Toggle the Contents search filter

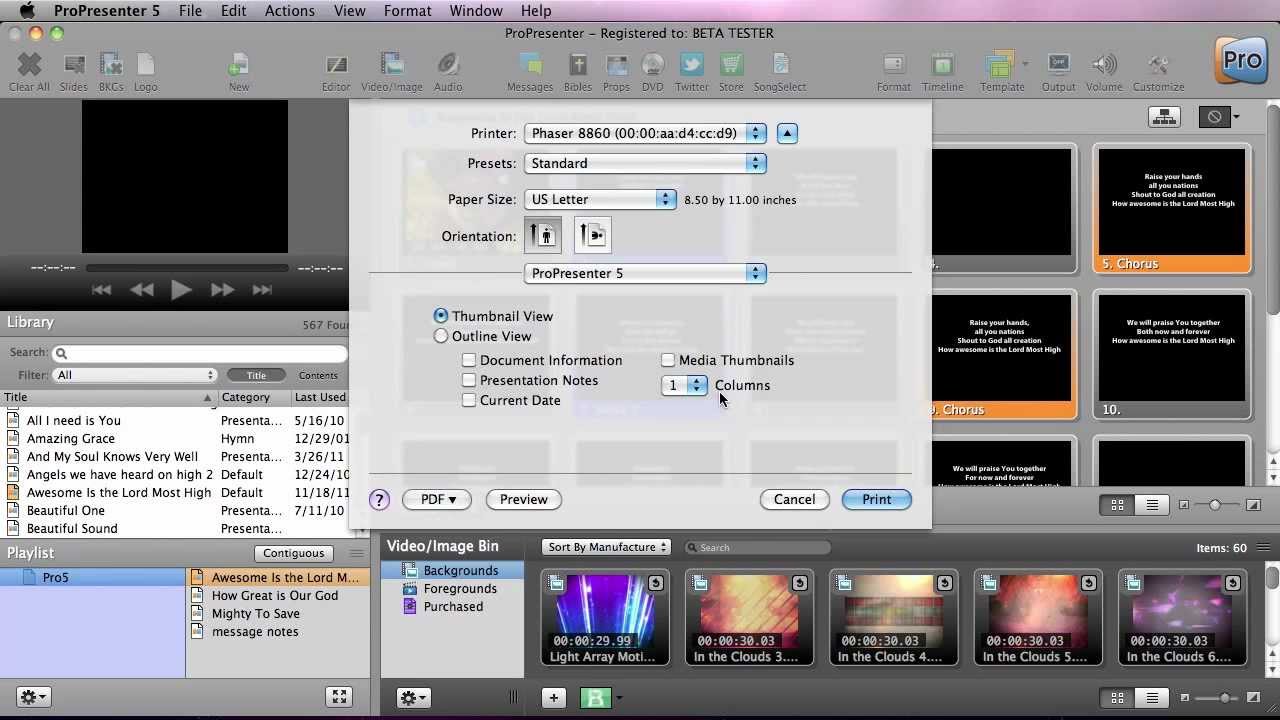coord(318,375)
